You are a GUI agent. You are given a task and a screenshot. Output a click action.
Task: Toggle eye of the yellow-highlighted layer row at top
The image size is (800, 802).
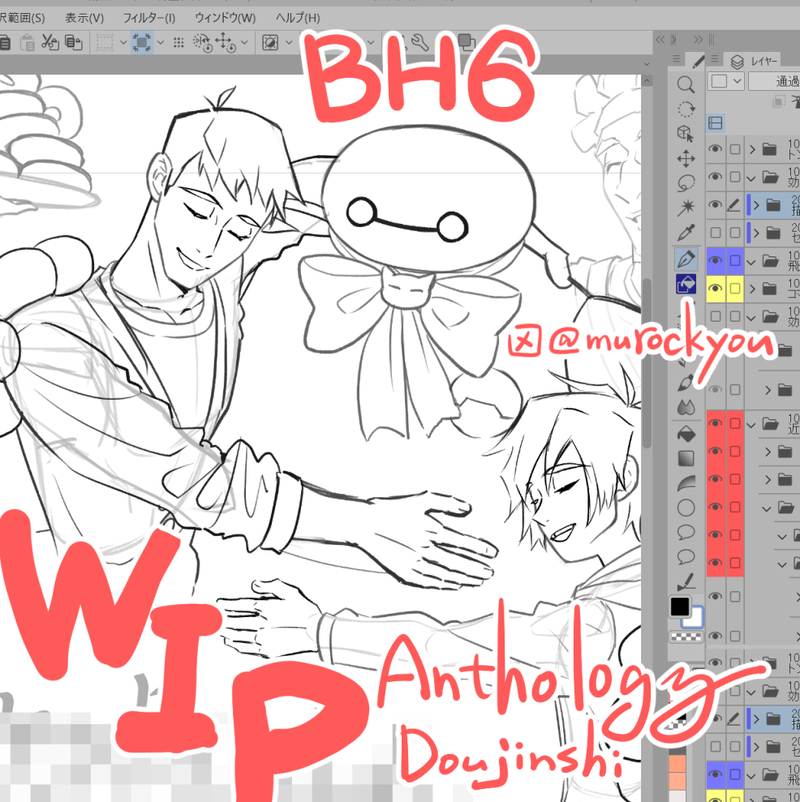pyautogui.click(x=715, y=288)
